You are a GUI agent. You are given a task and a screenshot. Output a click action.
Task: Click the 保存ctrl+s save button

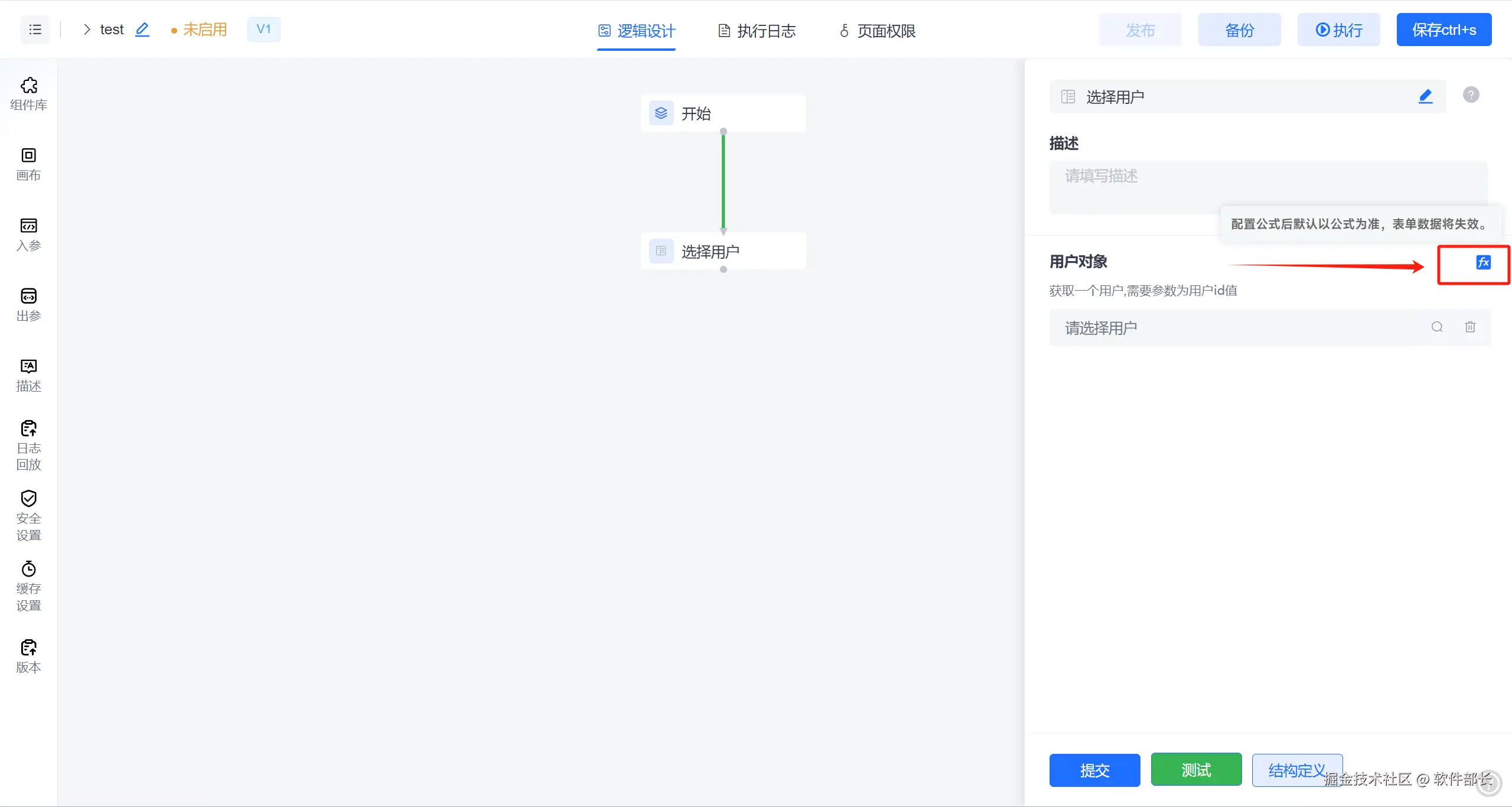pos(1443,30)
